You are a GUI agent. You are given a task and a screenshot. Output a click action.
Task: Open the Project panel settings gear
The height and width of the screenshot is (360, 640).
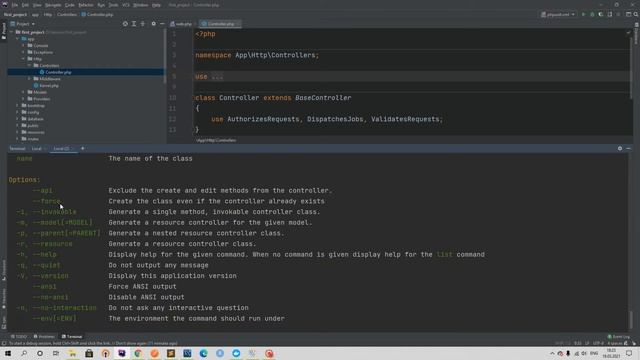153,24
